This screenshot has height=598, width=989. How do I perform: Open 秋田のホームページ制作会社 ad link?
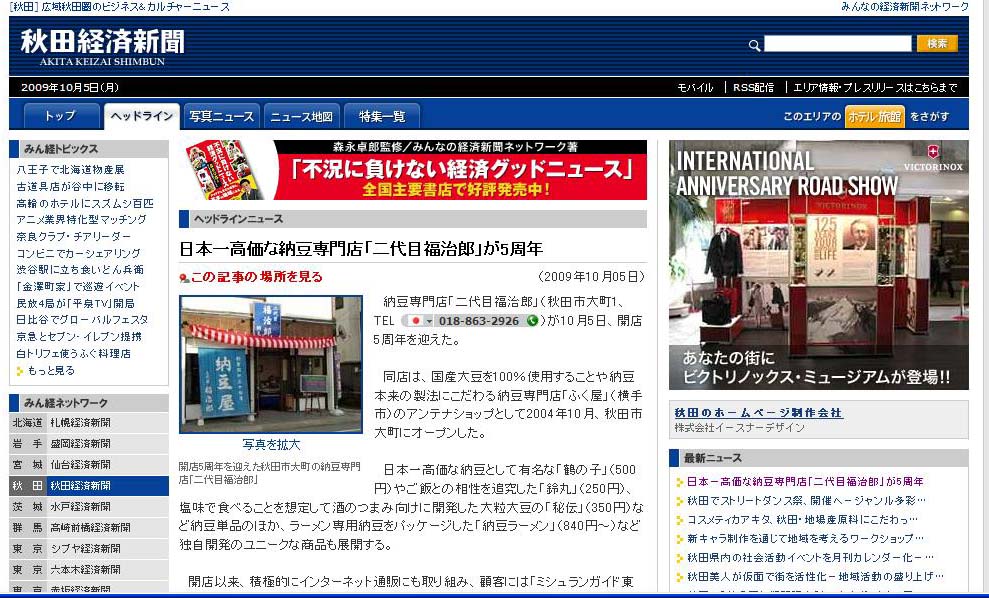click(758, 413)
